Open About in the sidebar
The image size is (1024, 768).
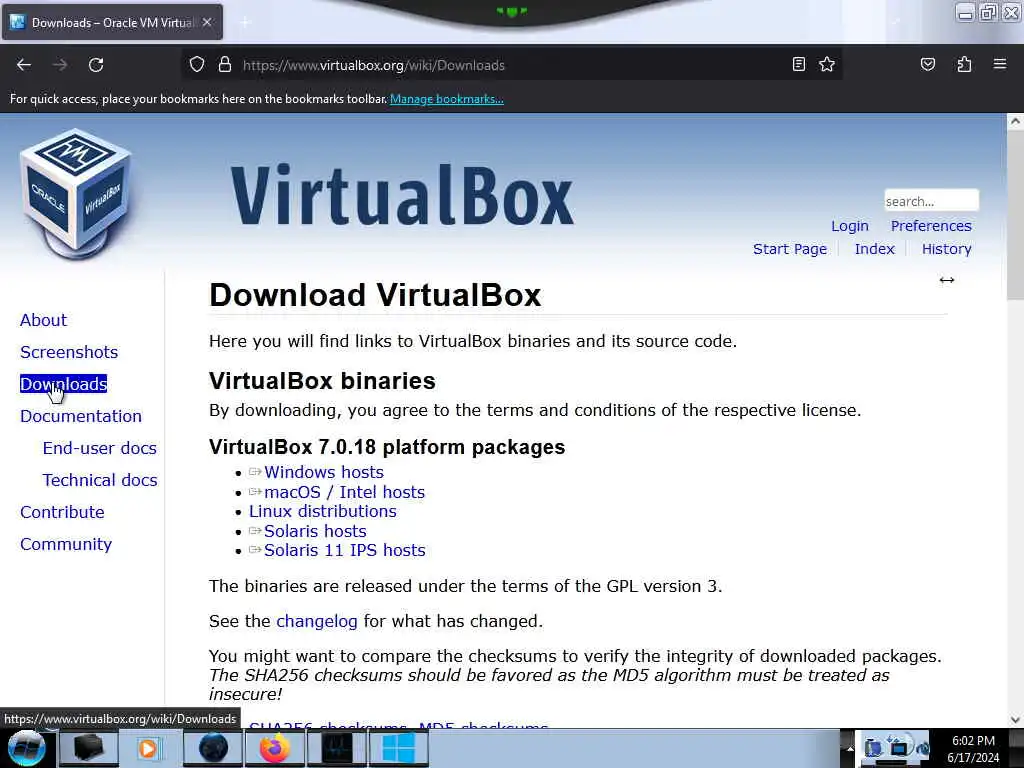pos(43,320)
